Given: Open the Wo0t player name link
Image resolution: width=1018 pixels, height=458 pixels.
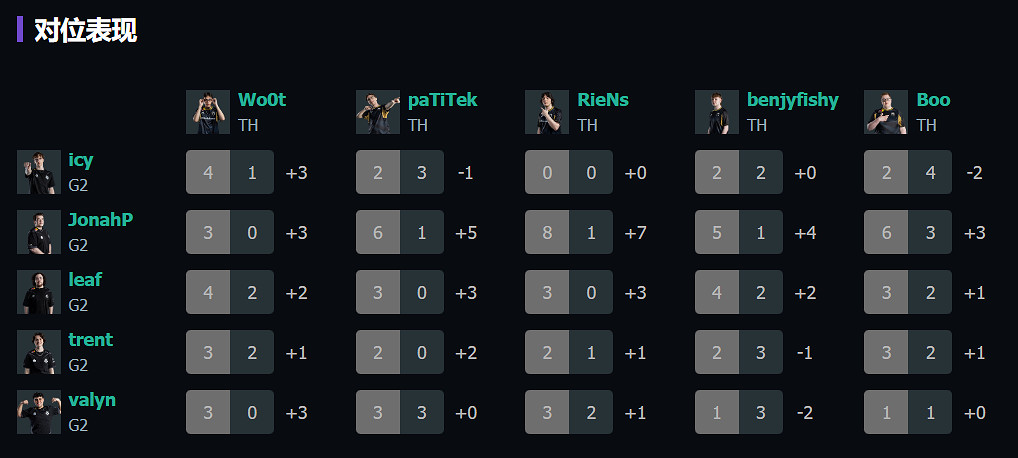Looking at the screenshot, I should click(x=262, y=100).
